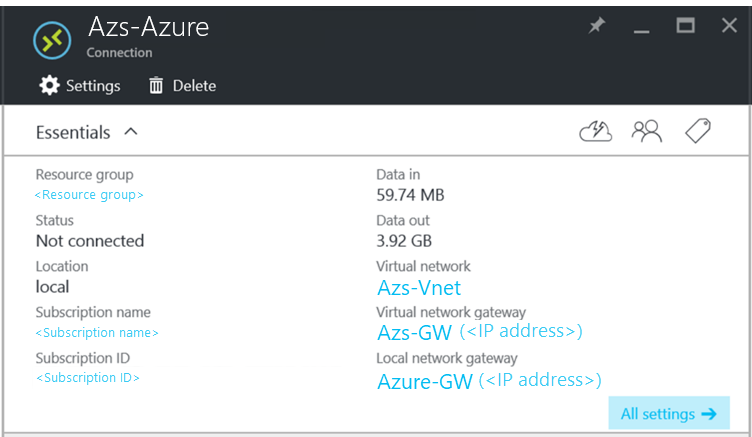Open the Subscription name link

[97, 333]
